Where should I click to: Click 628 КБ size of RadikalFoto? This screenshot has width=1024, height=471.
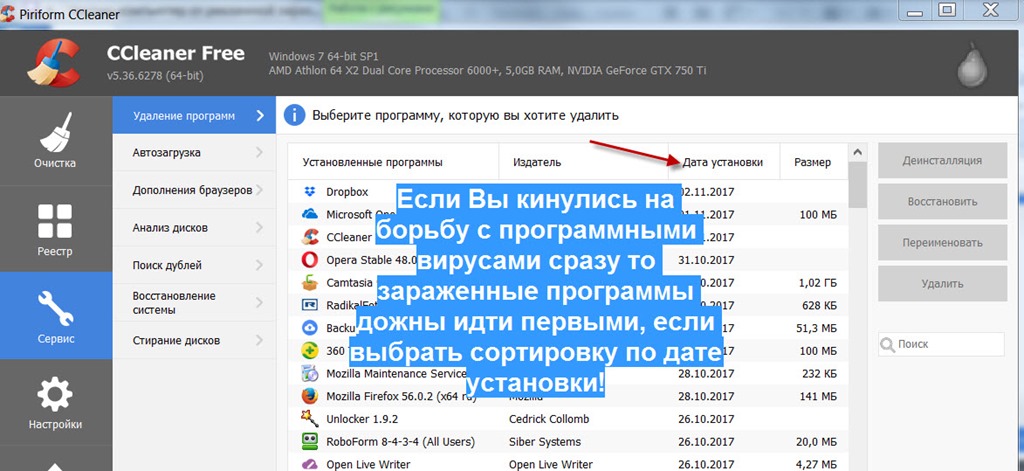[819, 305]
